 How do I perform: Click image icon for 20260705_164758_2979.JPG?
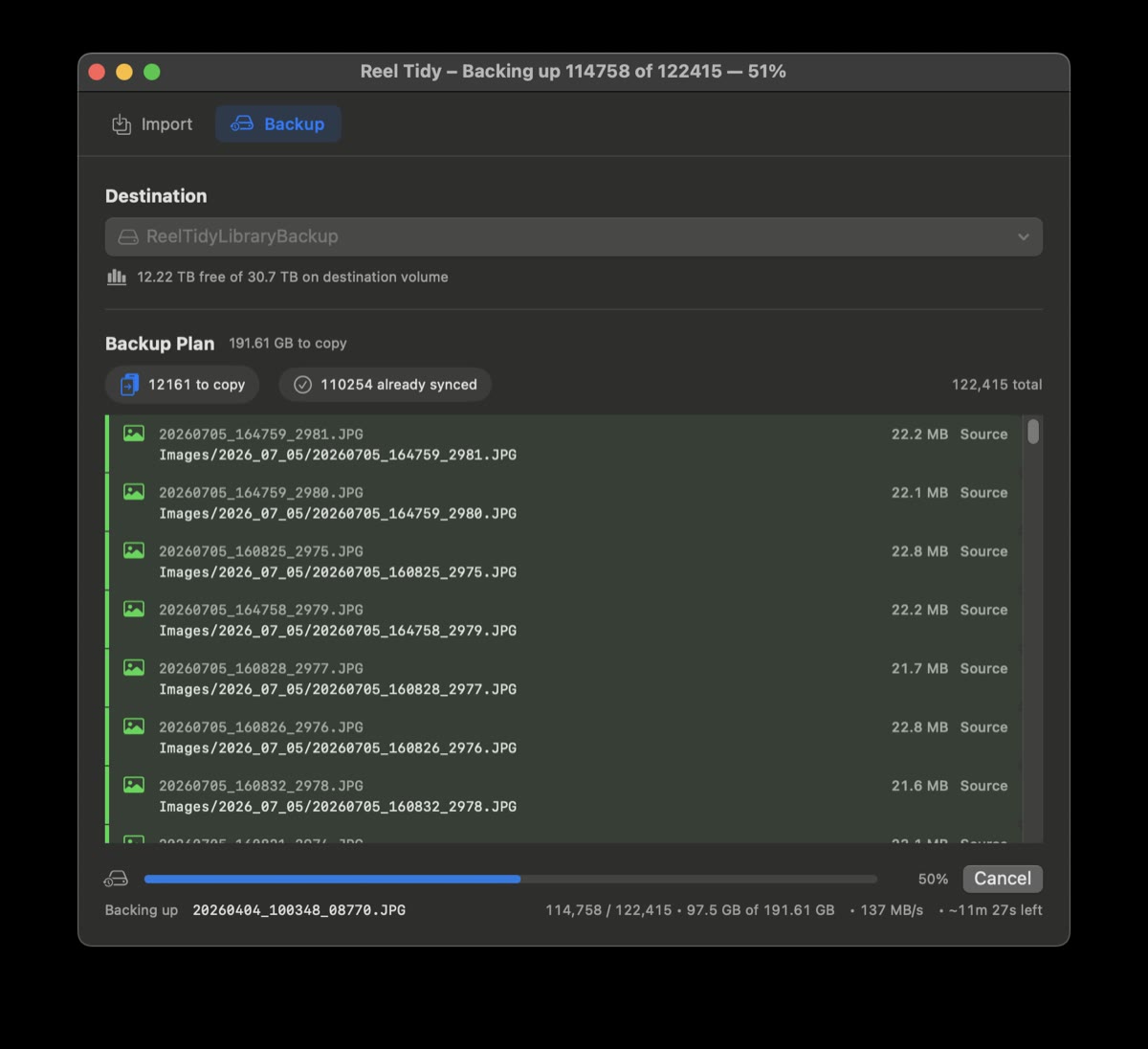134,609
